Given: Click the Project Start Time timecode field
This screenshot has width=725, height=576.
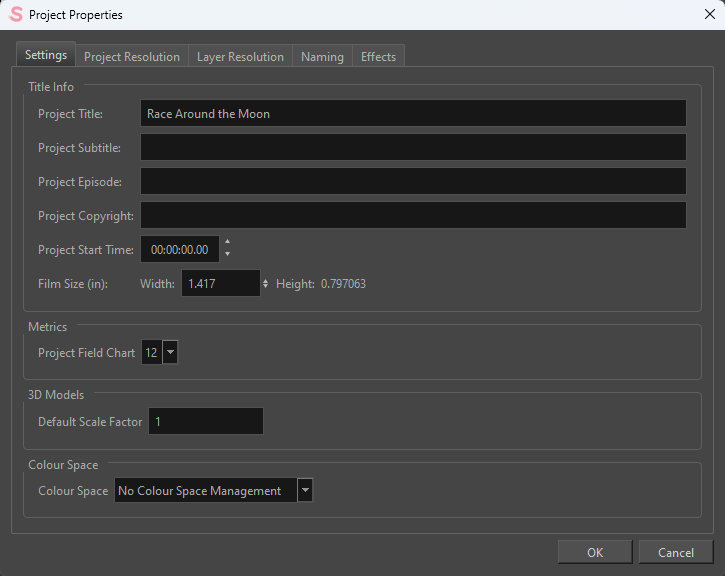Looking at the screenshot, I should pyautogui.click(x=180, y=250).
